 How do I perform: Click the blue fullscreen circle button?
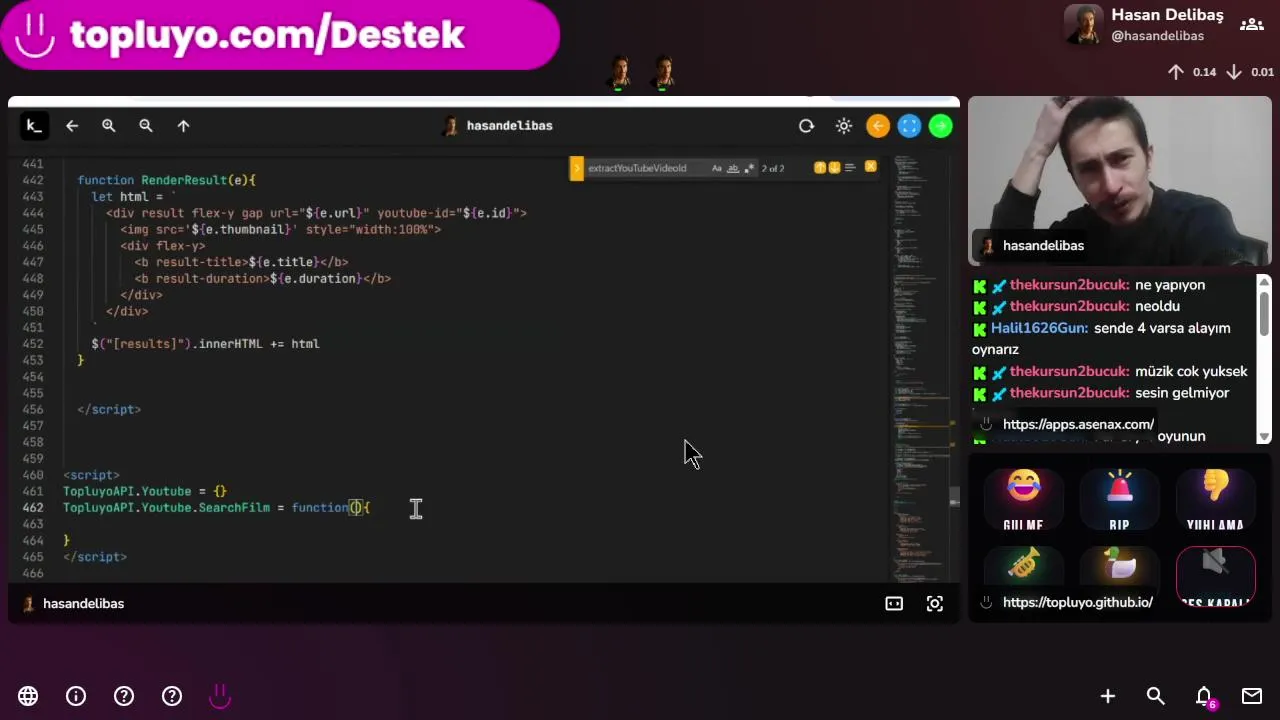(909, 126)
